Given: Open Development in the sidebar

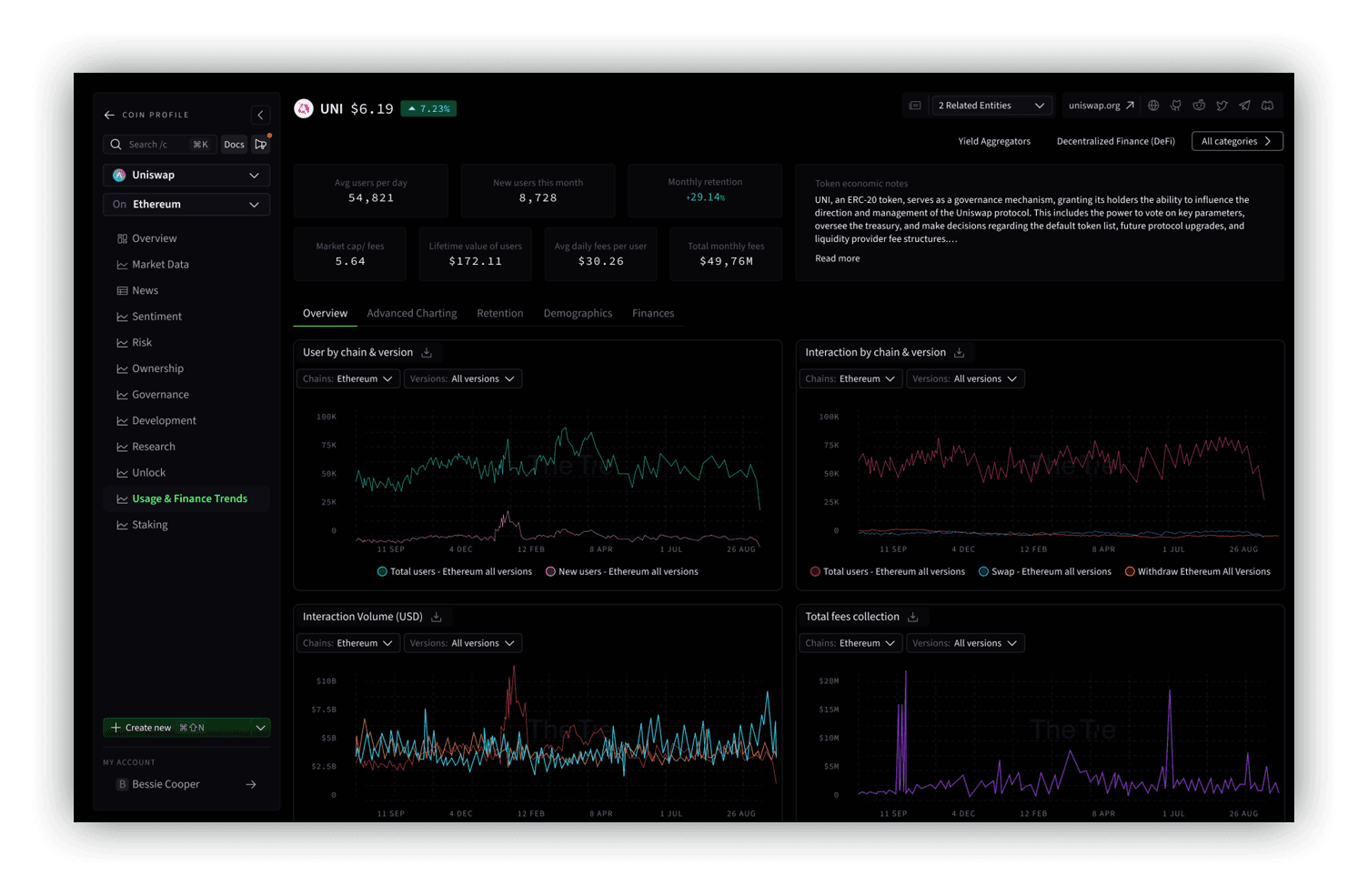Looking at the screenshot, I should pos(186,421).
